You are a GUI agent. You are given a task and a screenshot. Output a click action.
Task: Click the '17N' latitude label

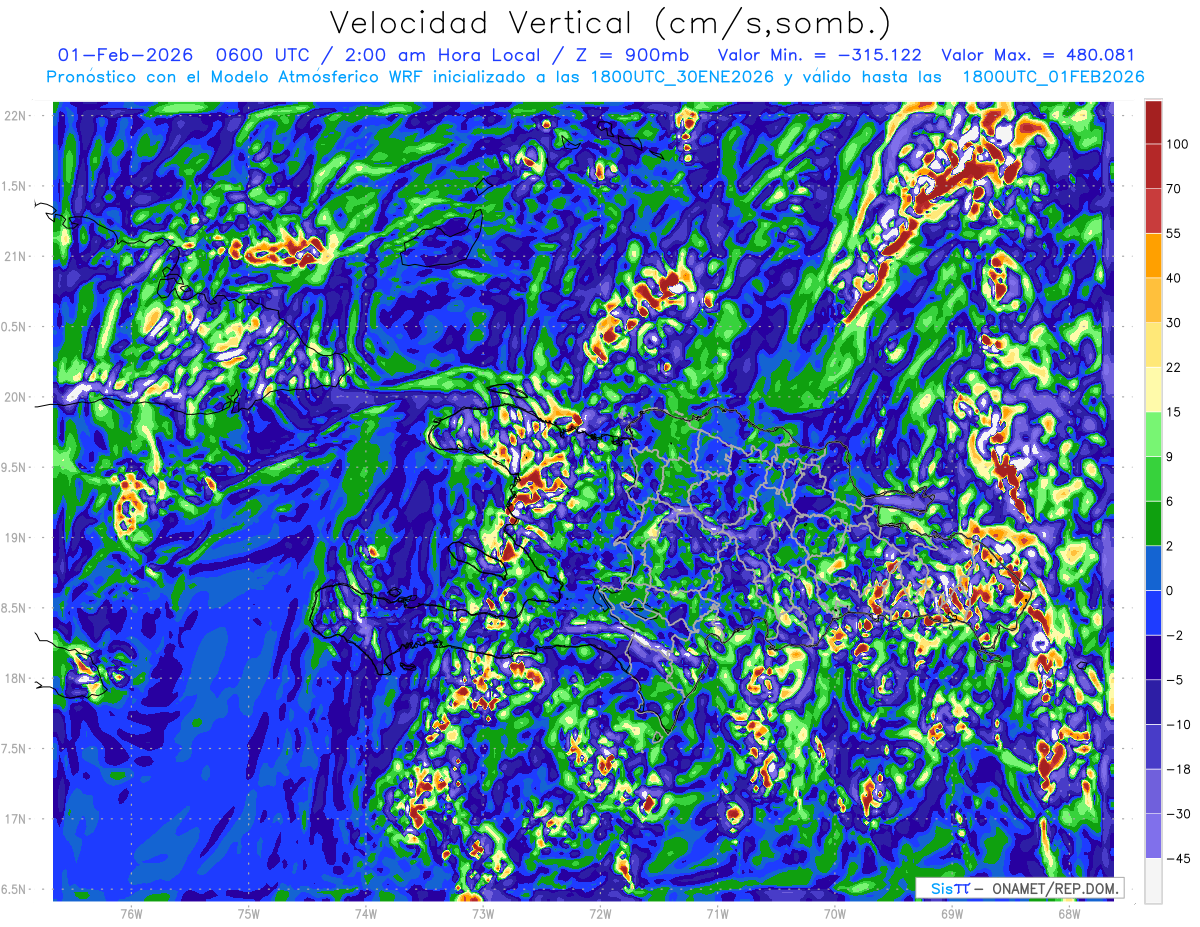15,819
